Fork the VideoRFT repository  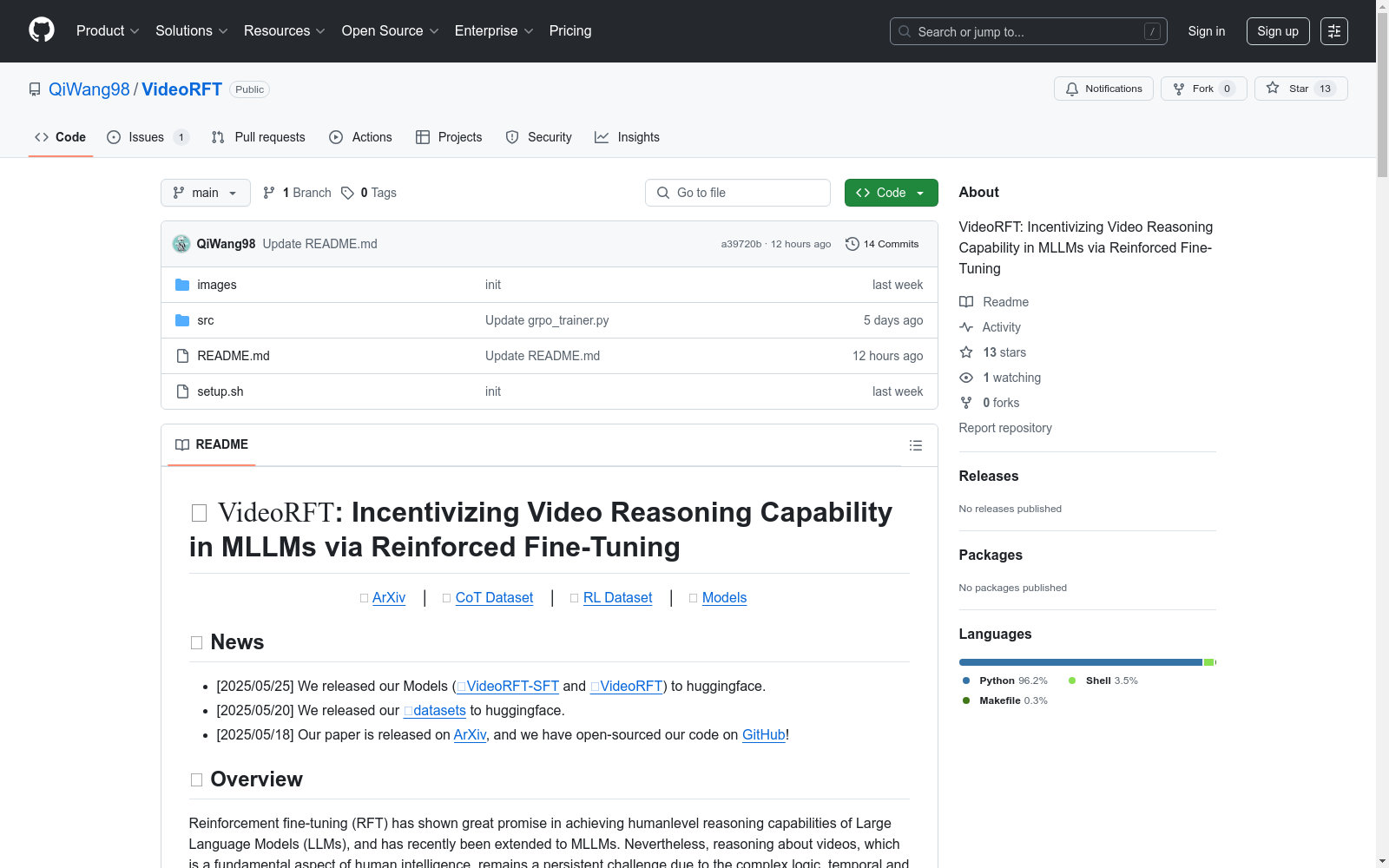1204,89
